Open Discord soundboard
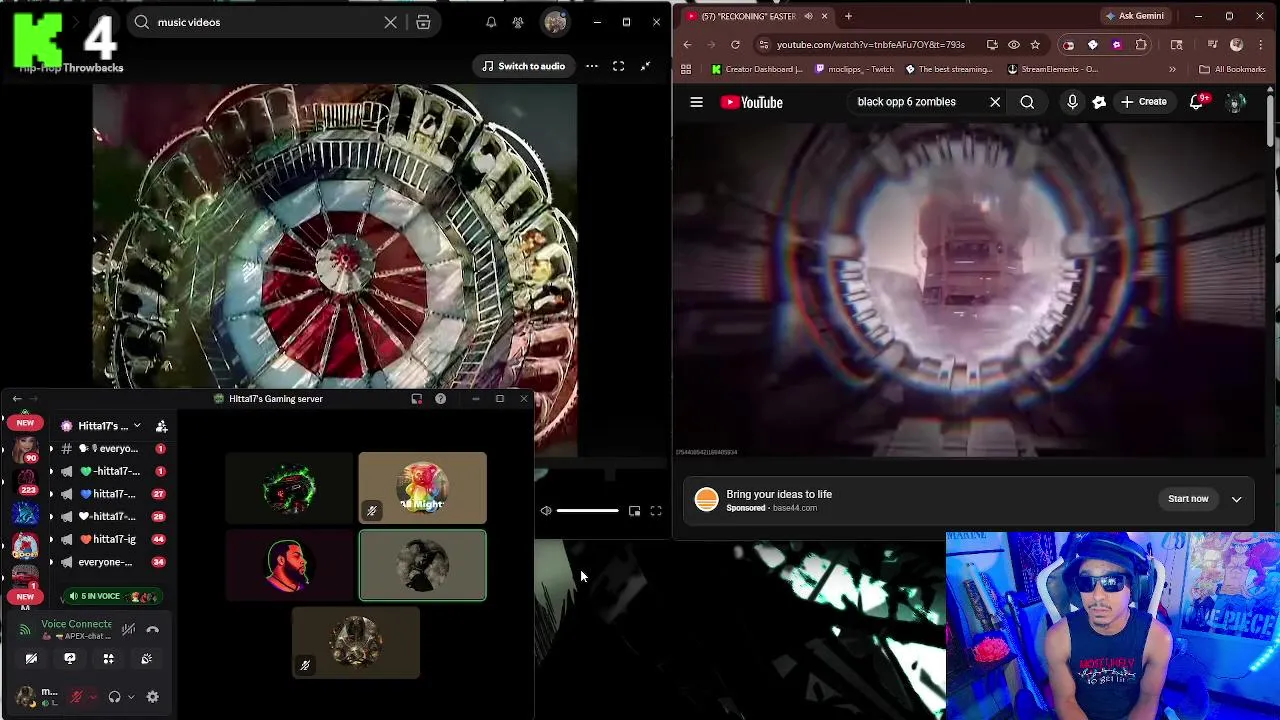This screenshot has width=1280, height=720. pos(147,659)
